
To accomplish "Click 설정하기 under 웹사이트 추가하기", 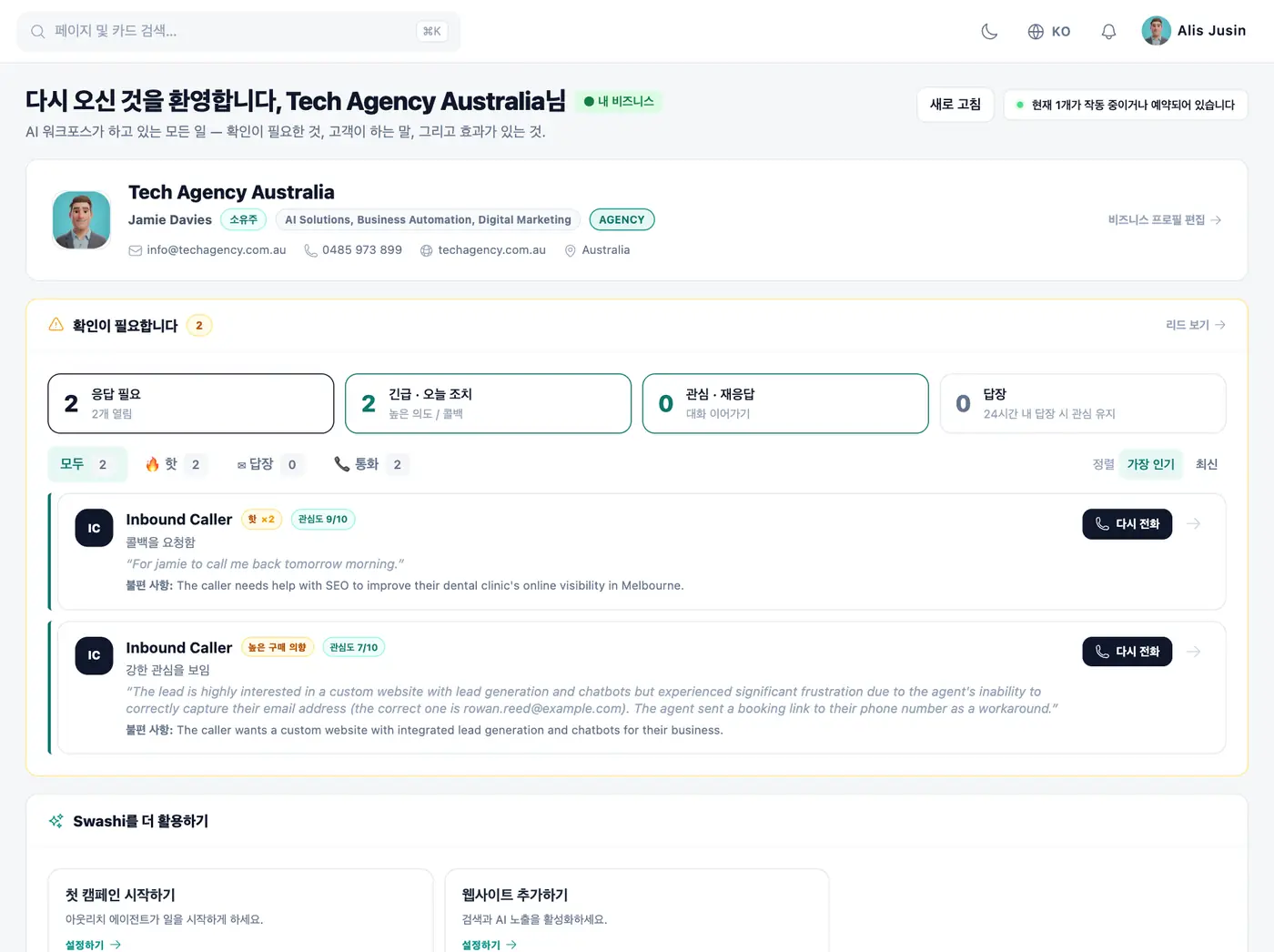I will point(490,945).
